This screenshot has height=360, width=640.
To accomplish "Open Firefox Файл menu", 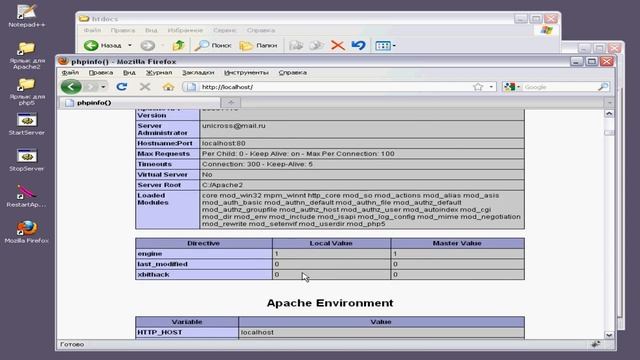I will (70, 72).
